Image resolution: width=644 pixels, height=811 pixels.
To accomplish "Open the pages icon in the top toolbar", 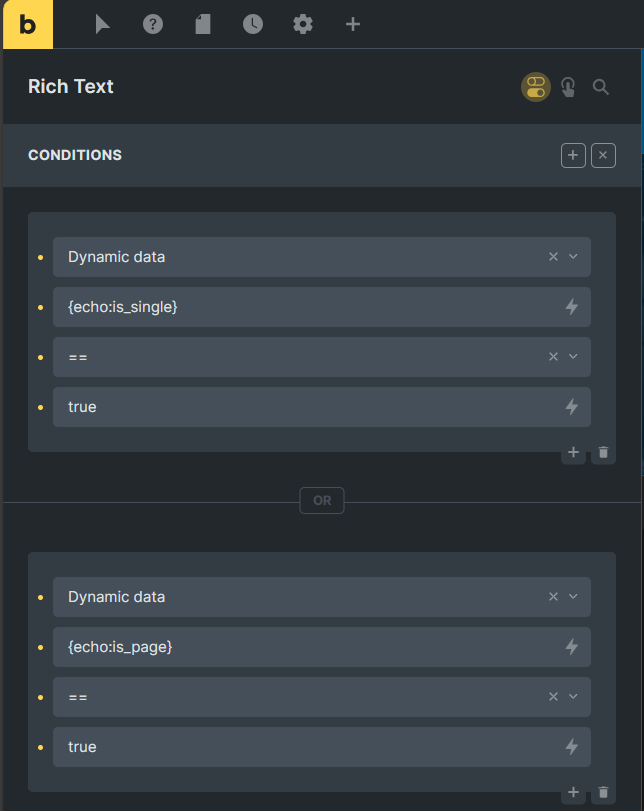I will pos(203,24).
